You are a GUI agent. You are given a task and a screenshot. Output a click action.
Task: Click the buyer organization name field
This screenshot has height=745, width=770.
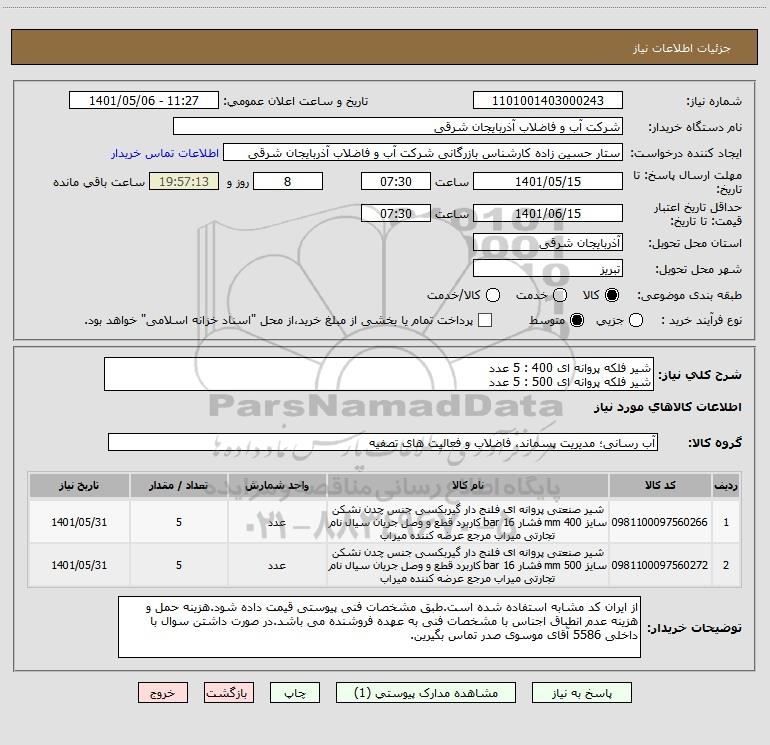[398, 127]
